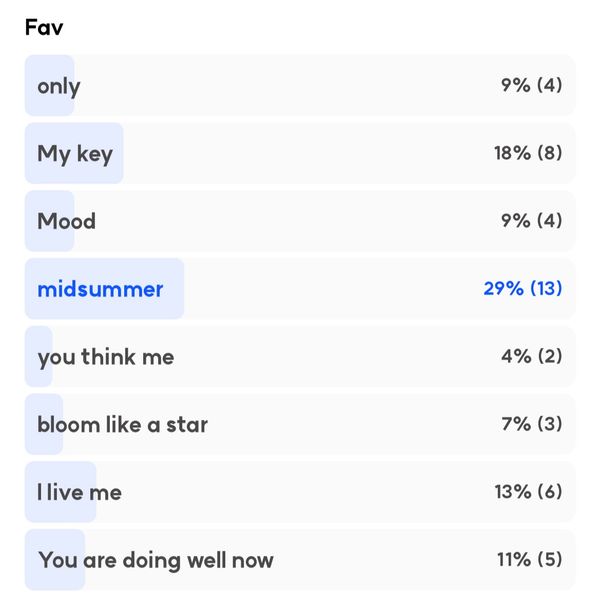Select the 'I live me' option

tap(300, 492)
